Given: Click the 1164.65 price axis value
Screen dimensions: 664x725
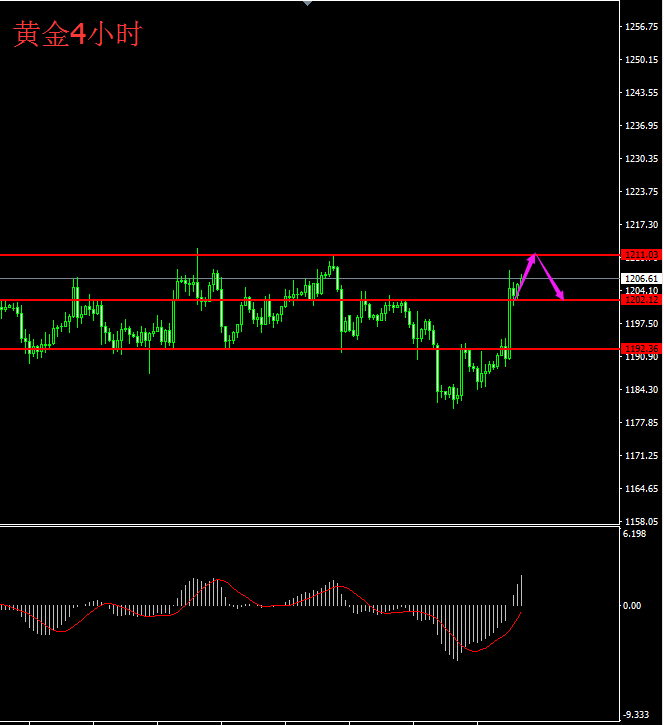Looking at the screenshot, I should click(x=641, y=489).
